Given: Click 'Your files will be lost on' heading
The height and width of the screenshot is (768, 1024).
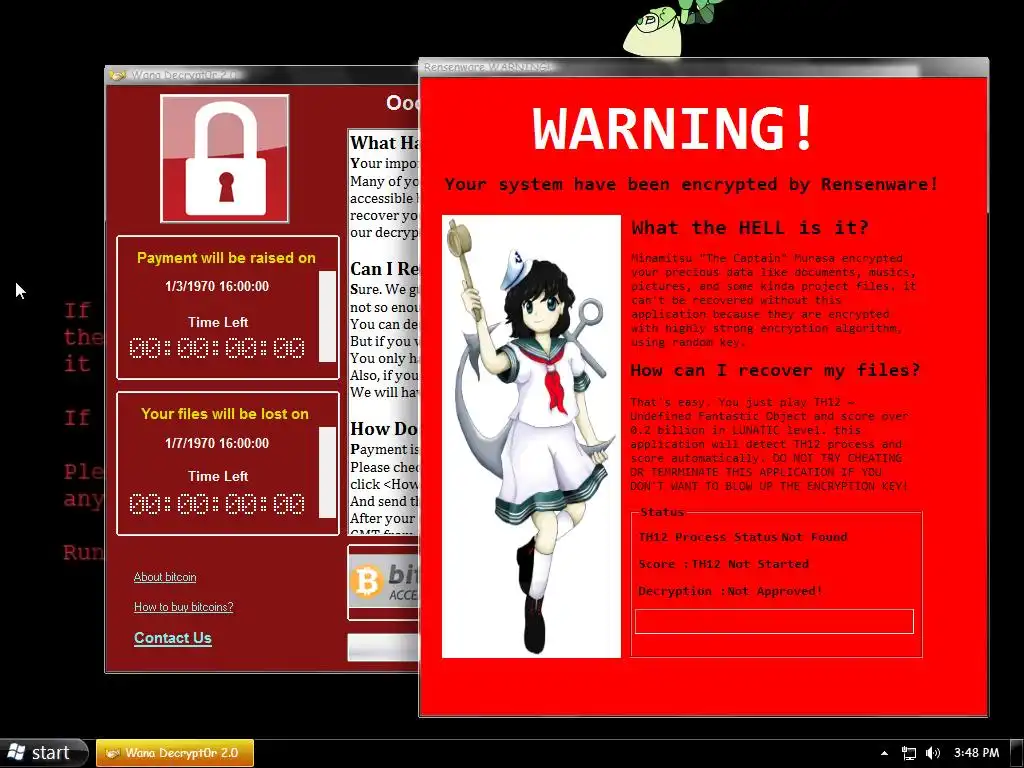Looking at the screenshot, I should click(x=225, y=414).
